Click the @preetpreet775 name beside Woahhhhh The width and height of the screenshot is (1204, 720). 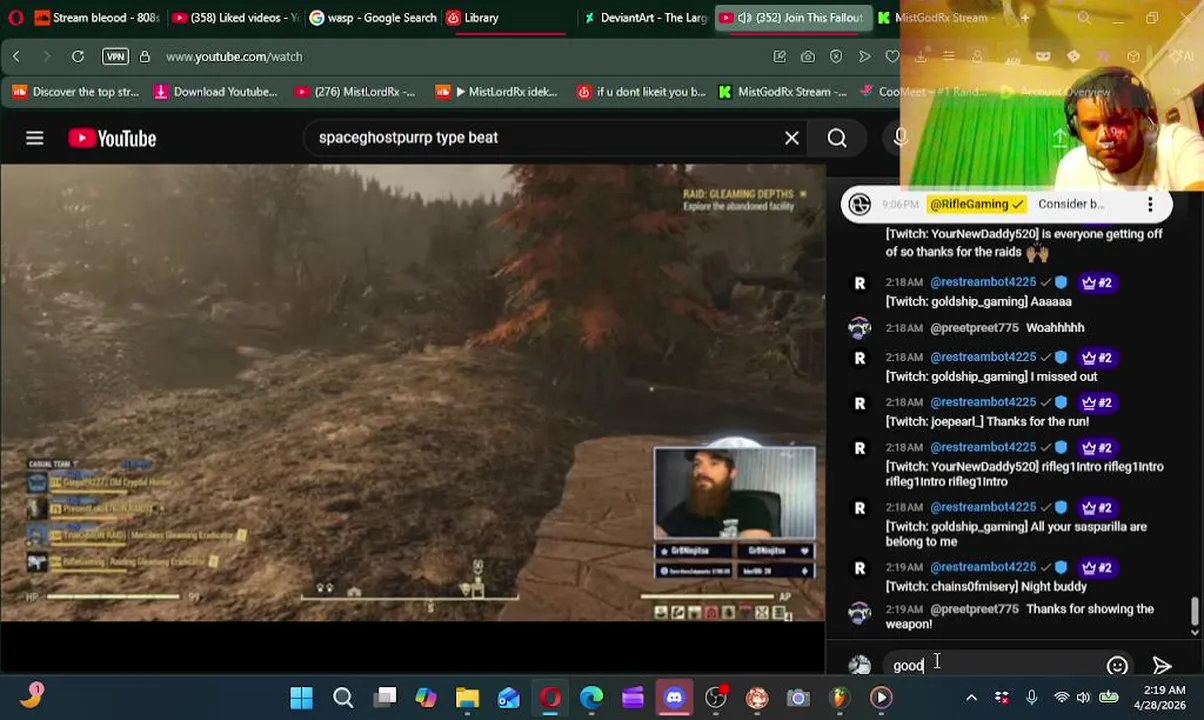974,328
